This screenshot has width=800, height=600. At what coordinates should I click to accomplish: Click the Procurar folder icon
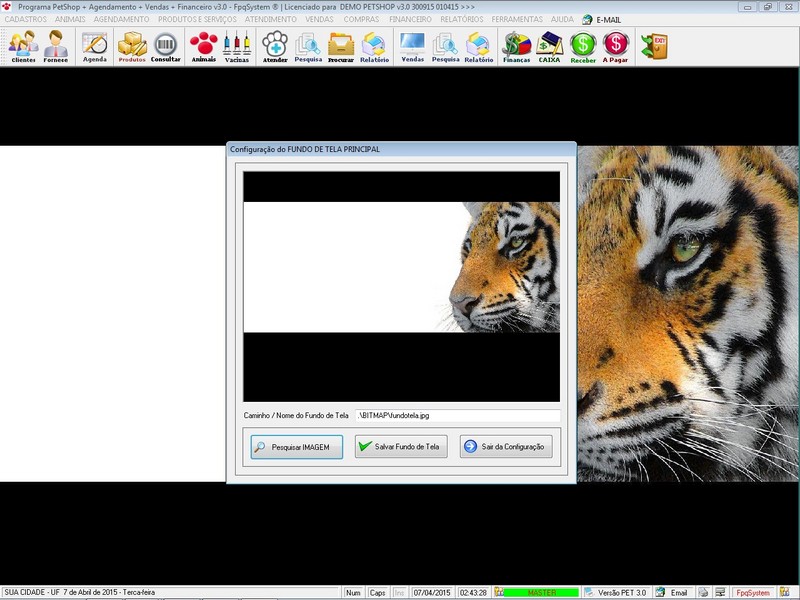(341, 46)
